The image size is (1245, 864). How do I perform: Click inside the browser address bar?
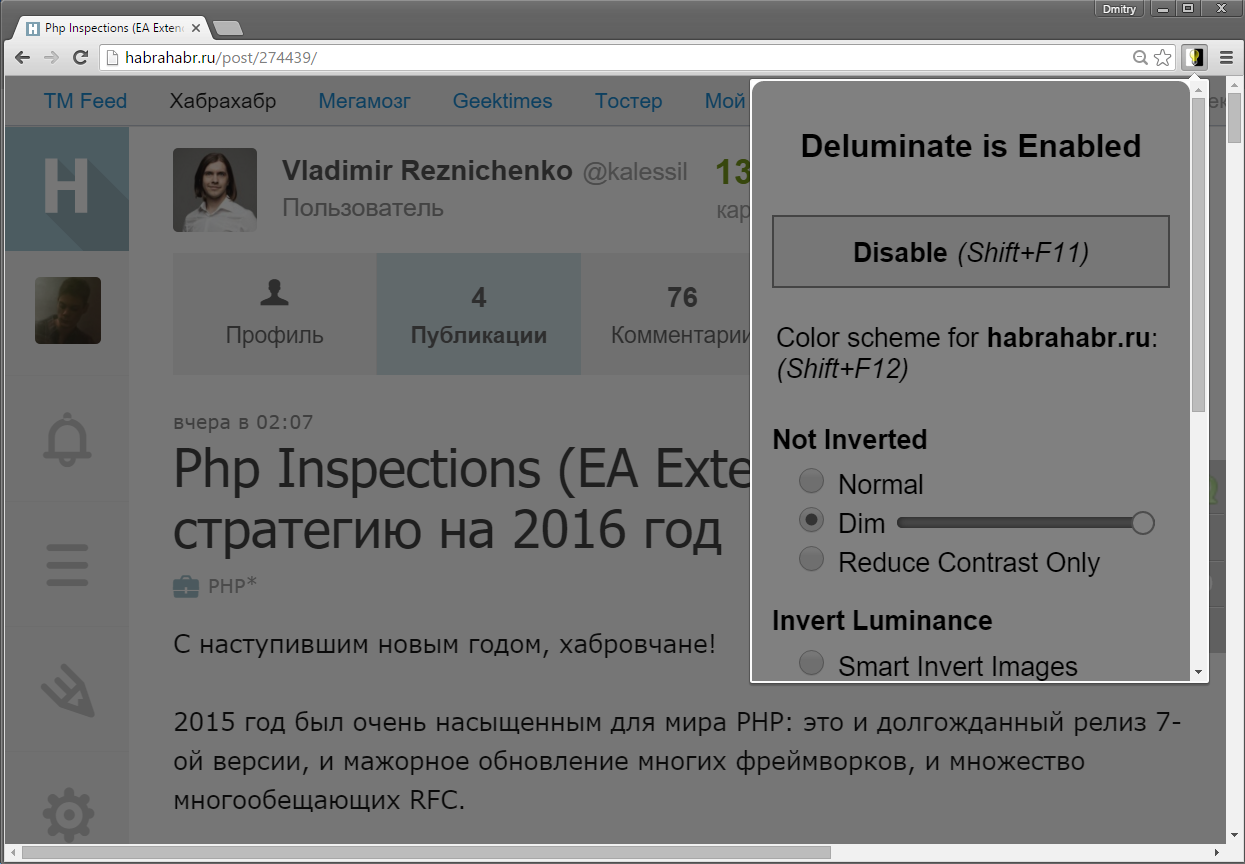(x=400, y=58)
